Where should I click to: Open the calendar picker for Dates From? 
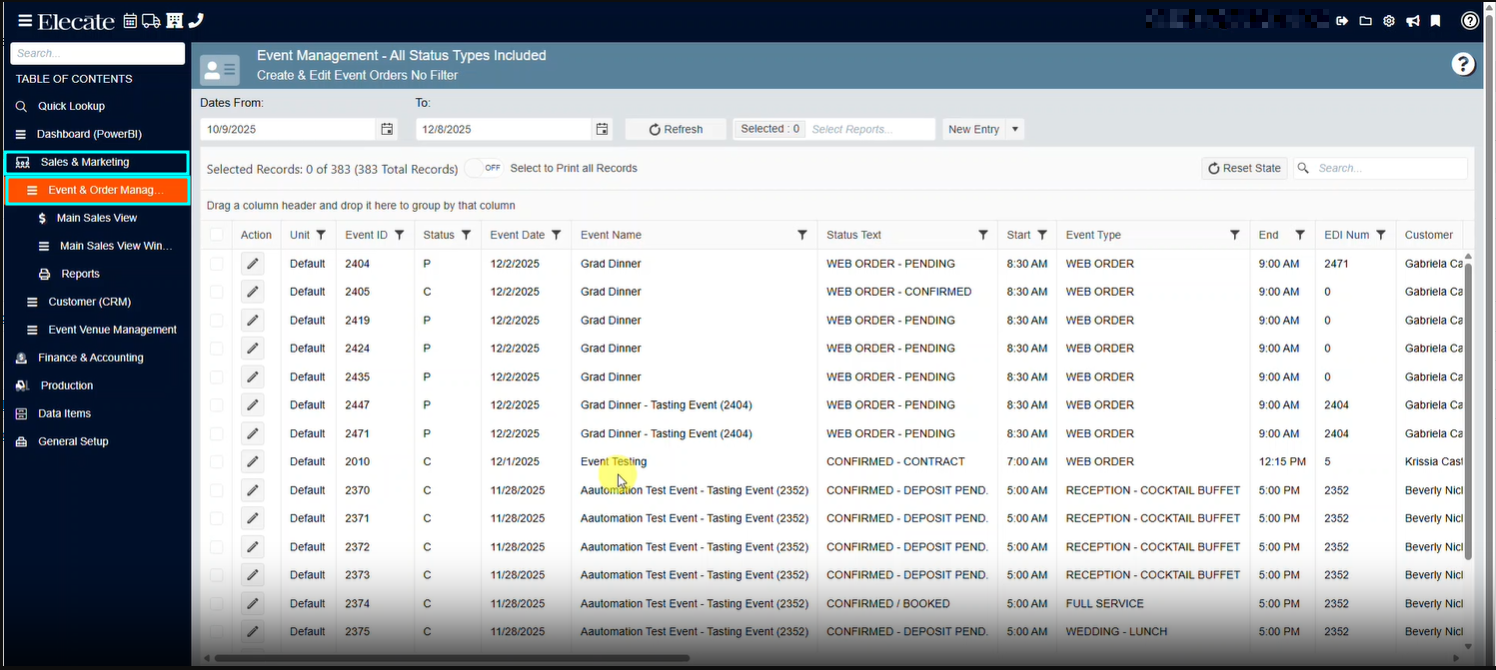387,129
